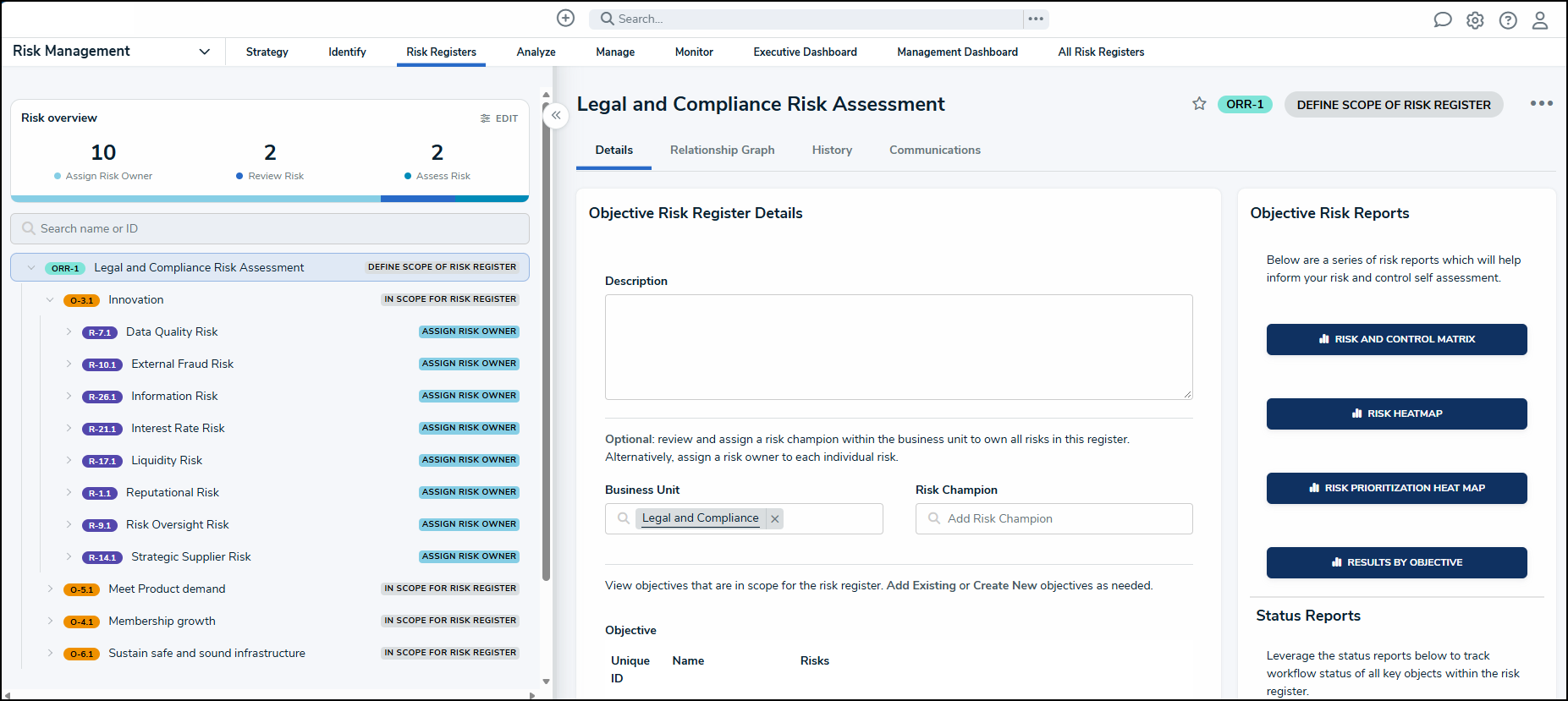The width and height of the screenshot is (1568, 701).
Task: Open the help question mark icon
Action: click(x=1508, y=20)
